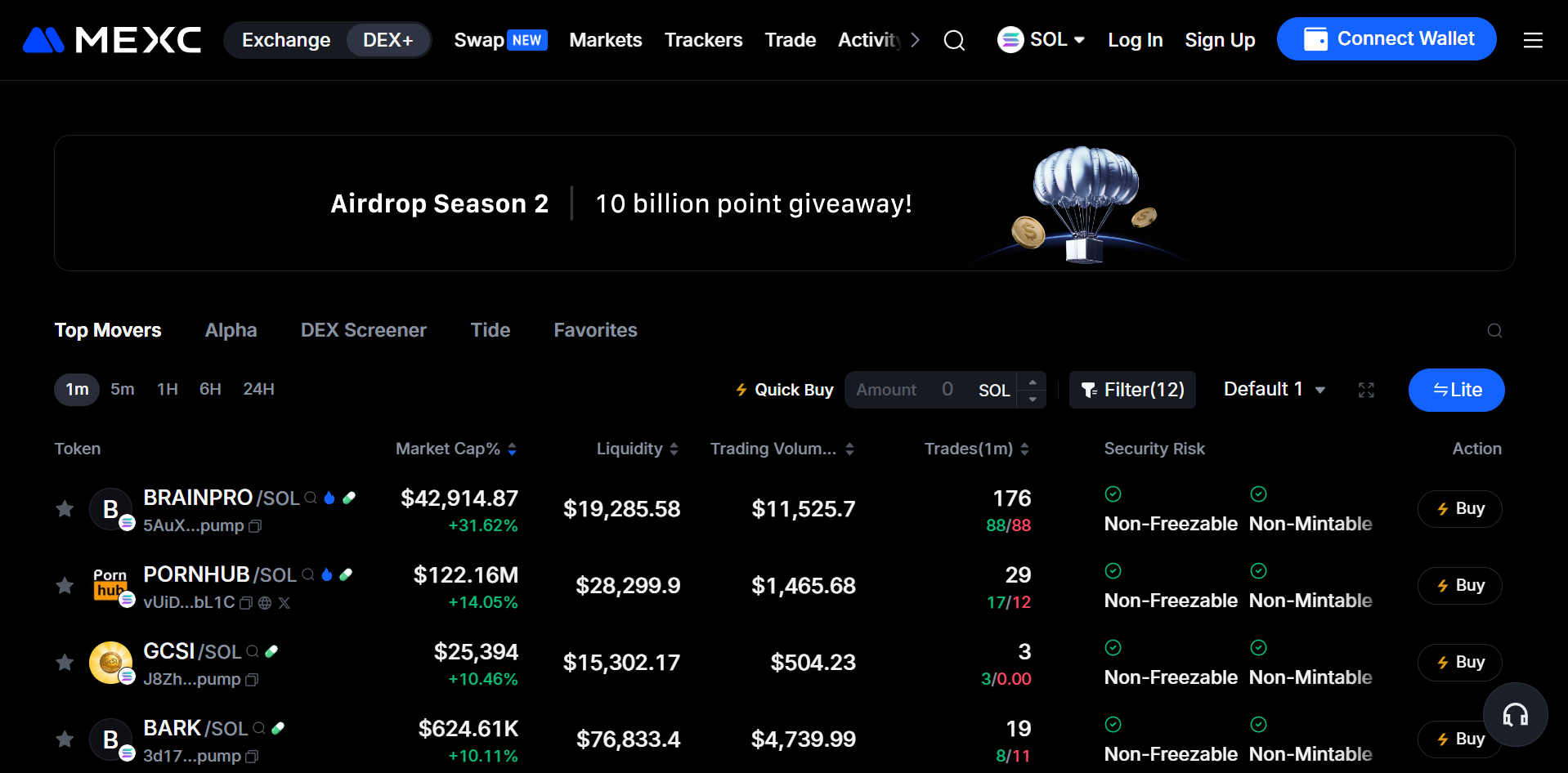
Task: Select the 24H timeframe
Action: tap(258, 390)
